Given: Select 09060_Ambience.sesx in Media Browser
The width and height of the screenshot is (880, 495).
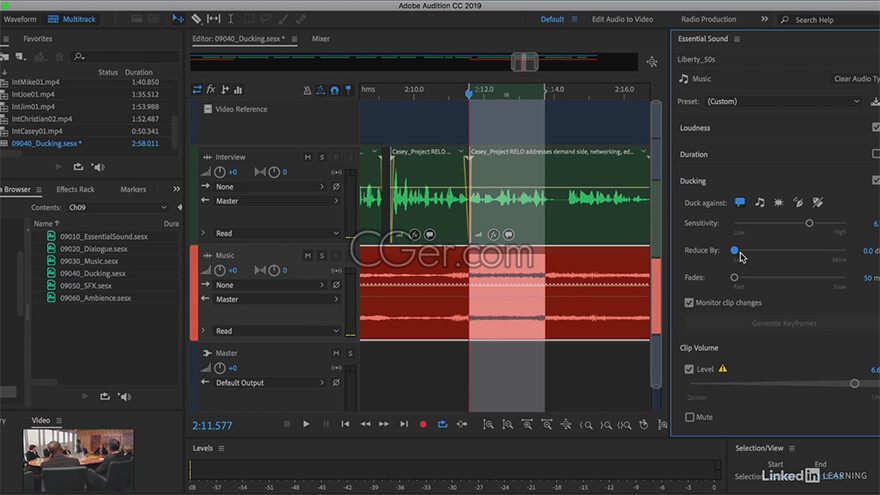Looking at the screenshot, I should click(x=95, y=298).
